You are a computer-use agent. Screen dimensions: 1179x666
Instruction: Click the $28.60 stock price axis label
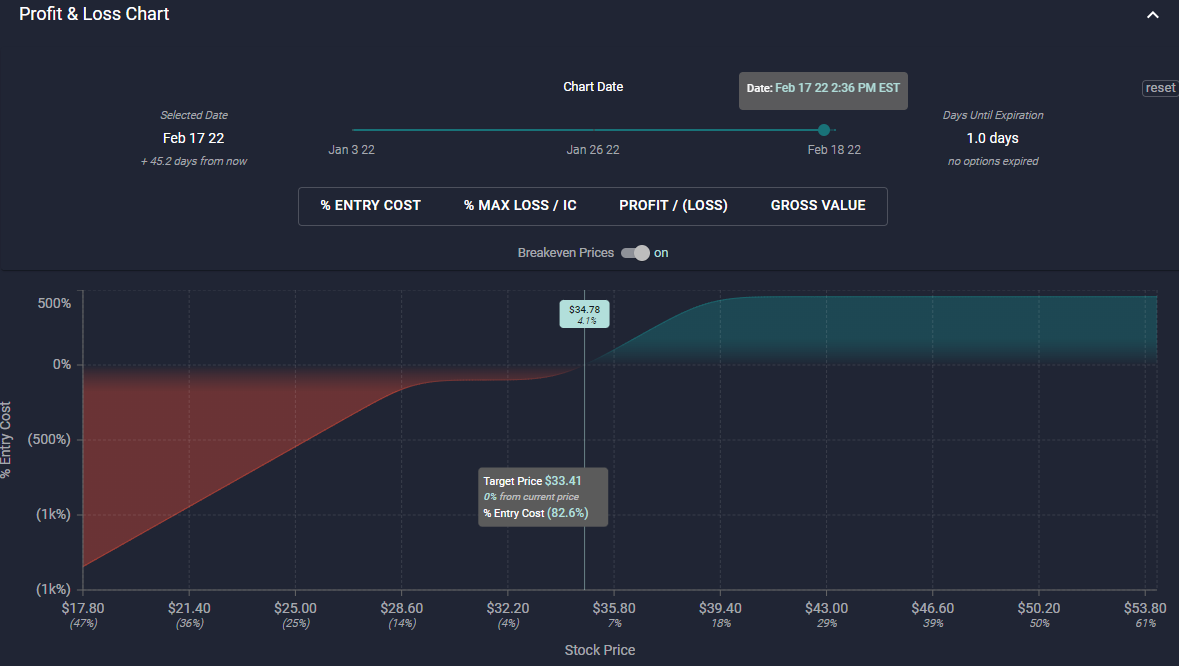tap(401, 608)
